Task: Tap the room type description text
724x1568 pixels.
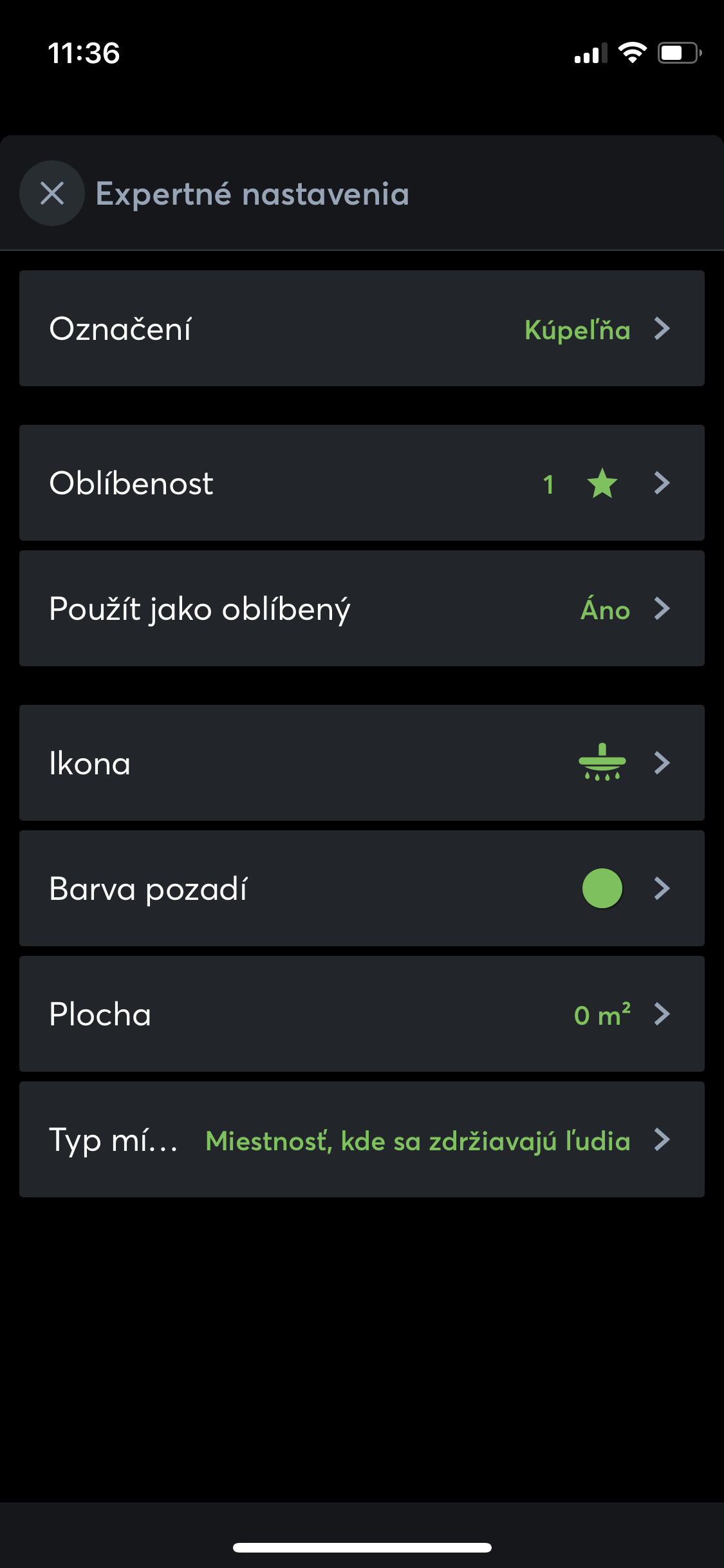Action: [x=418, y=1141]
